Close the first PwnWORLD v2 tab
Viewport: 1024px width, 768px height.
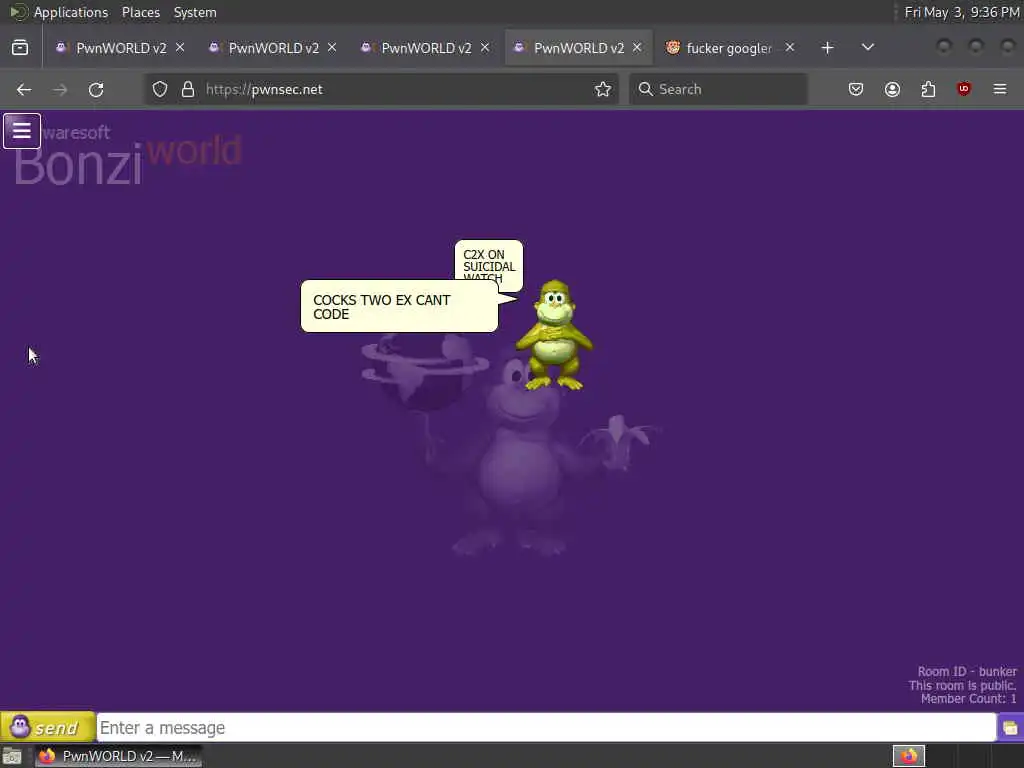pyautogui.click(x=180, y=48)
